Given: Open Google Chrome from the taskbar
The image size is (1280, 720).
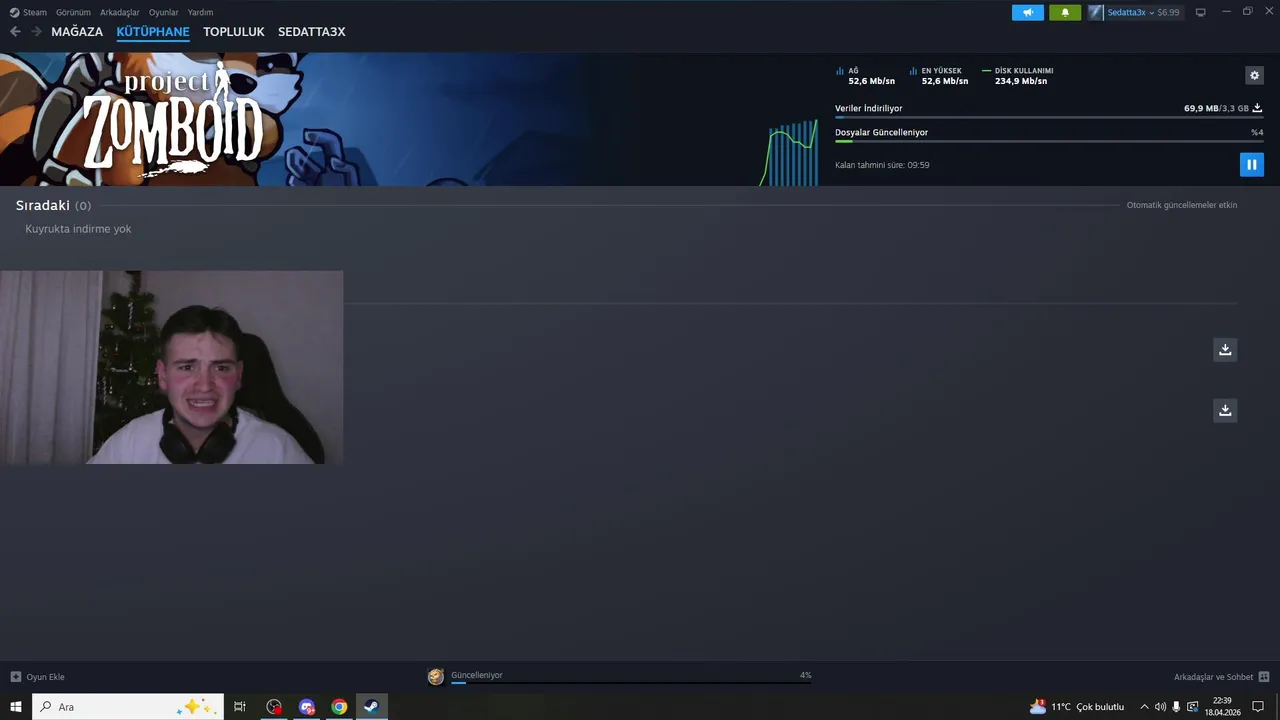Looking at the screenshot, I should click(339, 707).
